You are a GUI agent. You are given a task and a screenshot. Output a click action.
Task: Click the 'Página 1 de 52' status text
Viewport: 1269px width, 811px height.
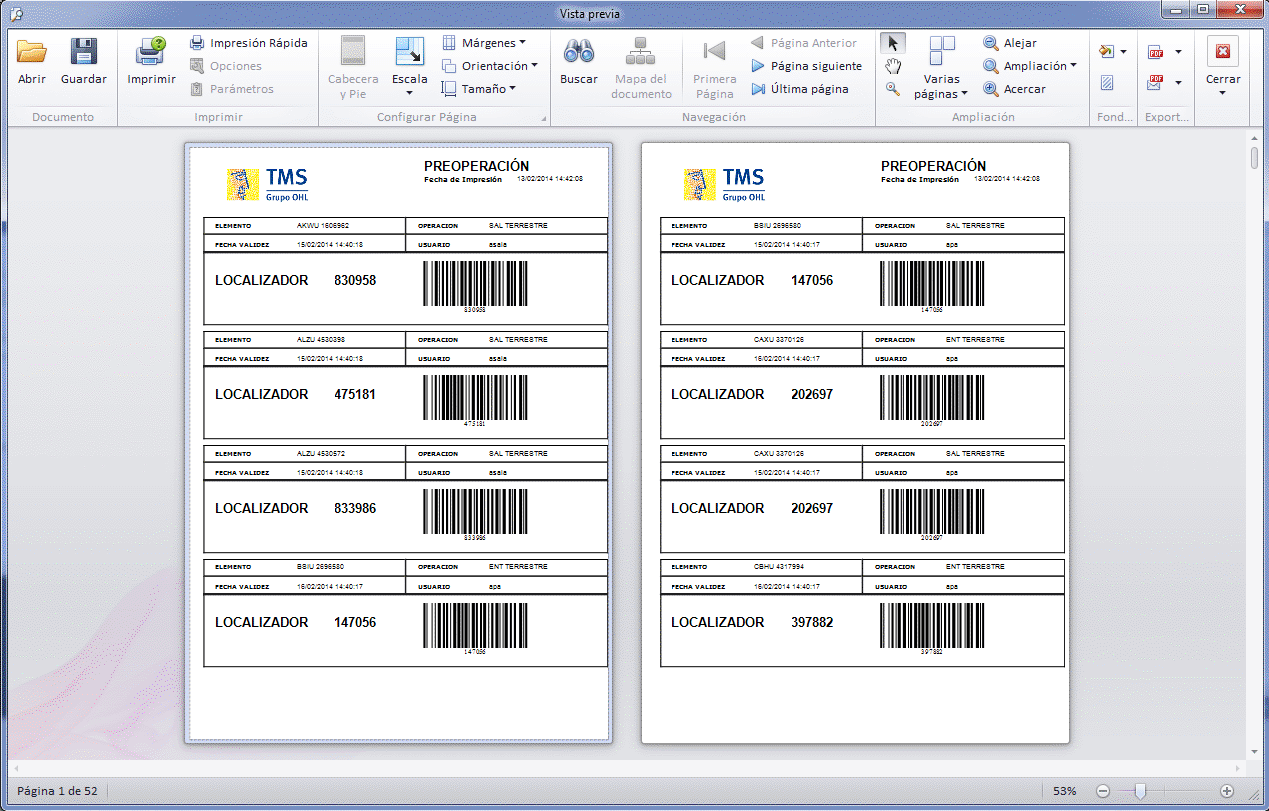point(57,791)
